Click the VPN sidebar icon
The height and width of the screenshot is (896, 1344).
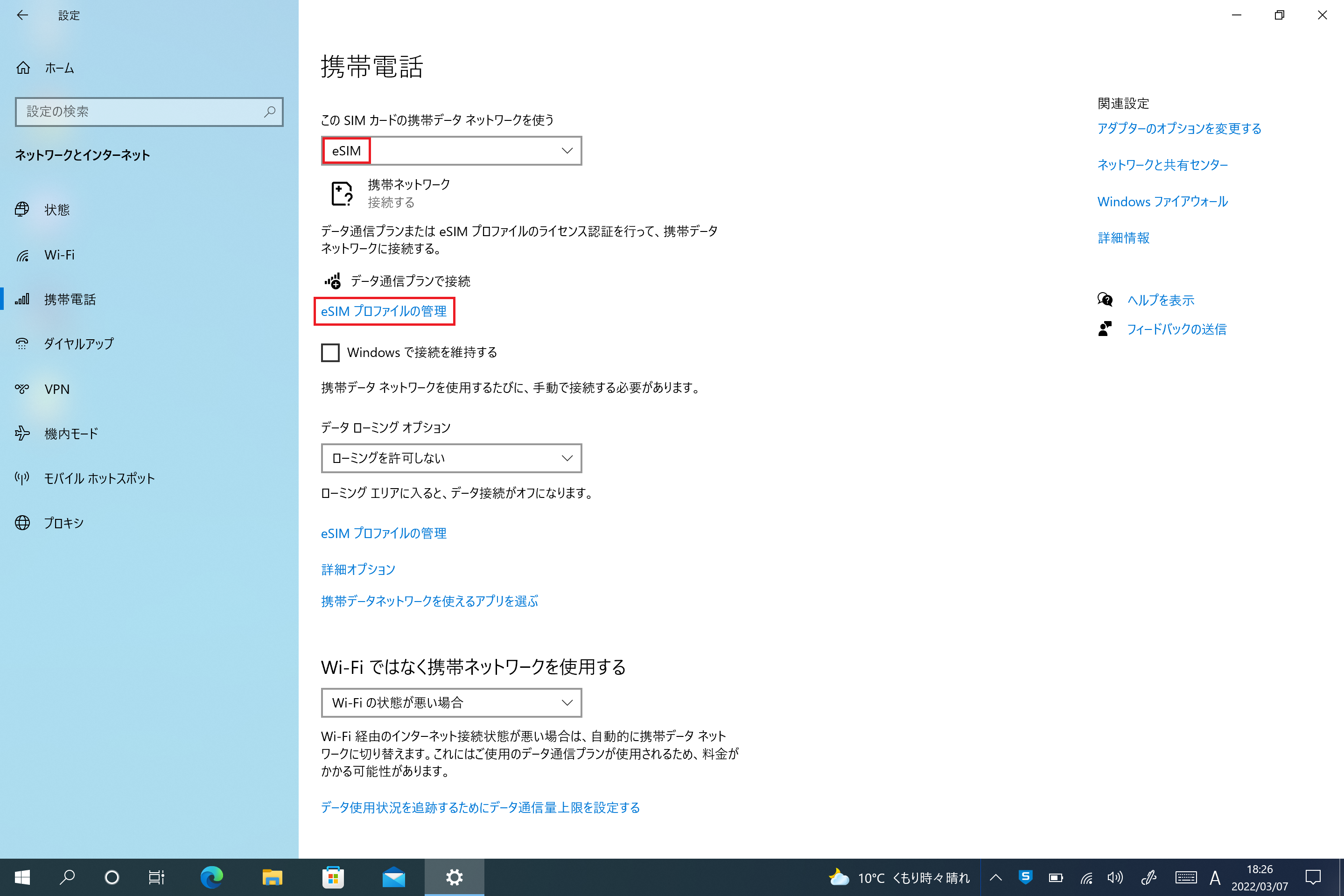pyautogui.click(x=22, y=389)
